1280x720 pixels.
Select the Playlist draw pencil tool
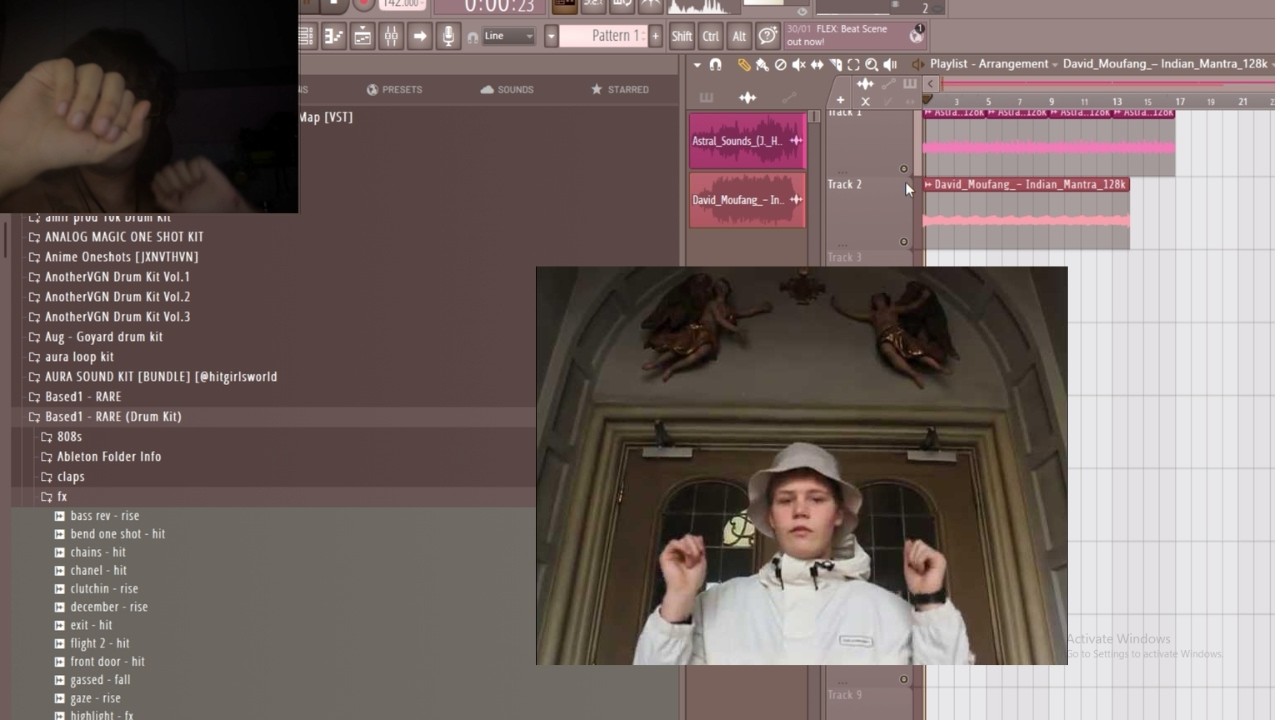point(744,65)
